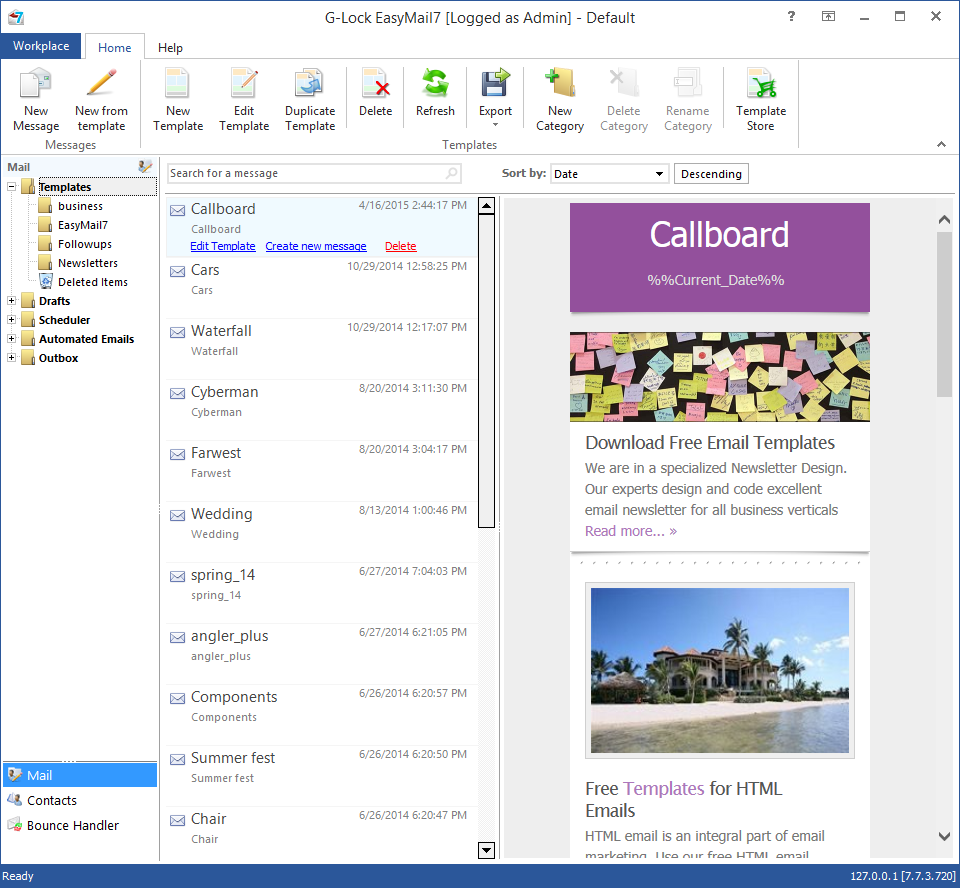Click the Contacts icon in the navigation pane
The width and height of the screenshot is (960, 888).
pyautogui.click(x=15, y=800)
